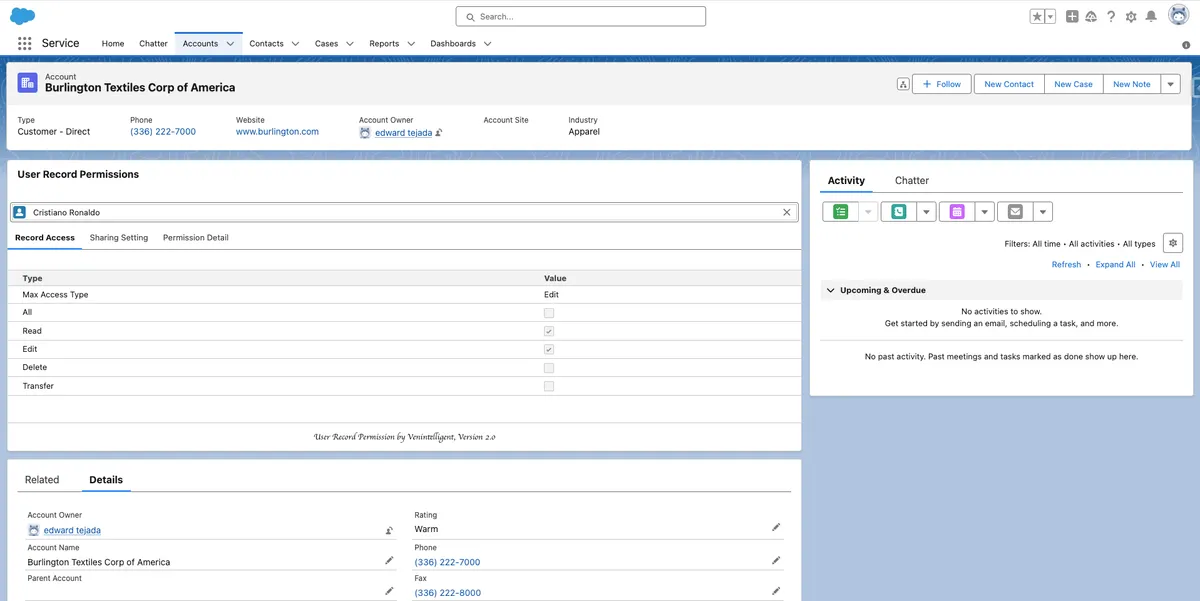1200x601 pixels.
Task: Click the change owner icon beside header Account Owner
Action: [439, 132]
